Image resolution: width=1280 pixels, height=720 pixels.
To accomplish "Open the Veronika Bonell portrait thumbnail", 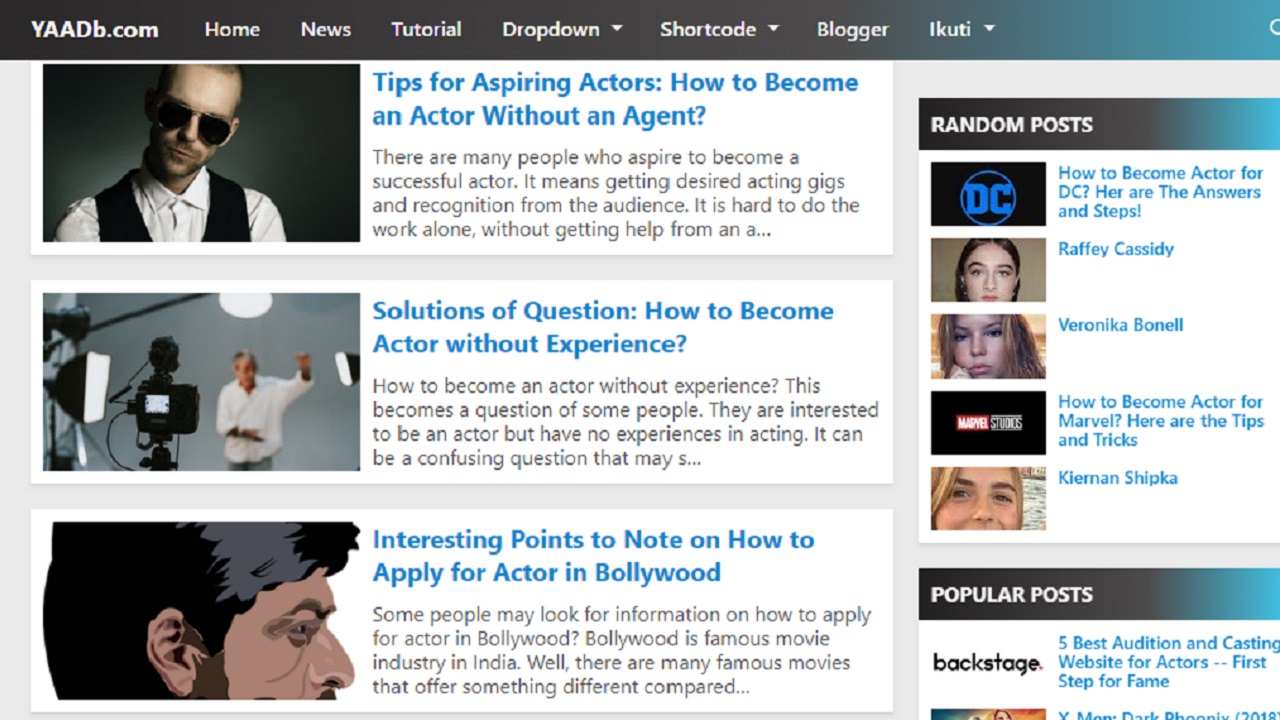I will point(988,346).
